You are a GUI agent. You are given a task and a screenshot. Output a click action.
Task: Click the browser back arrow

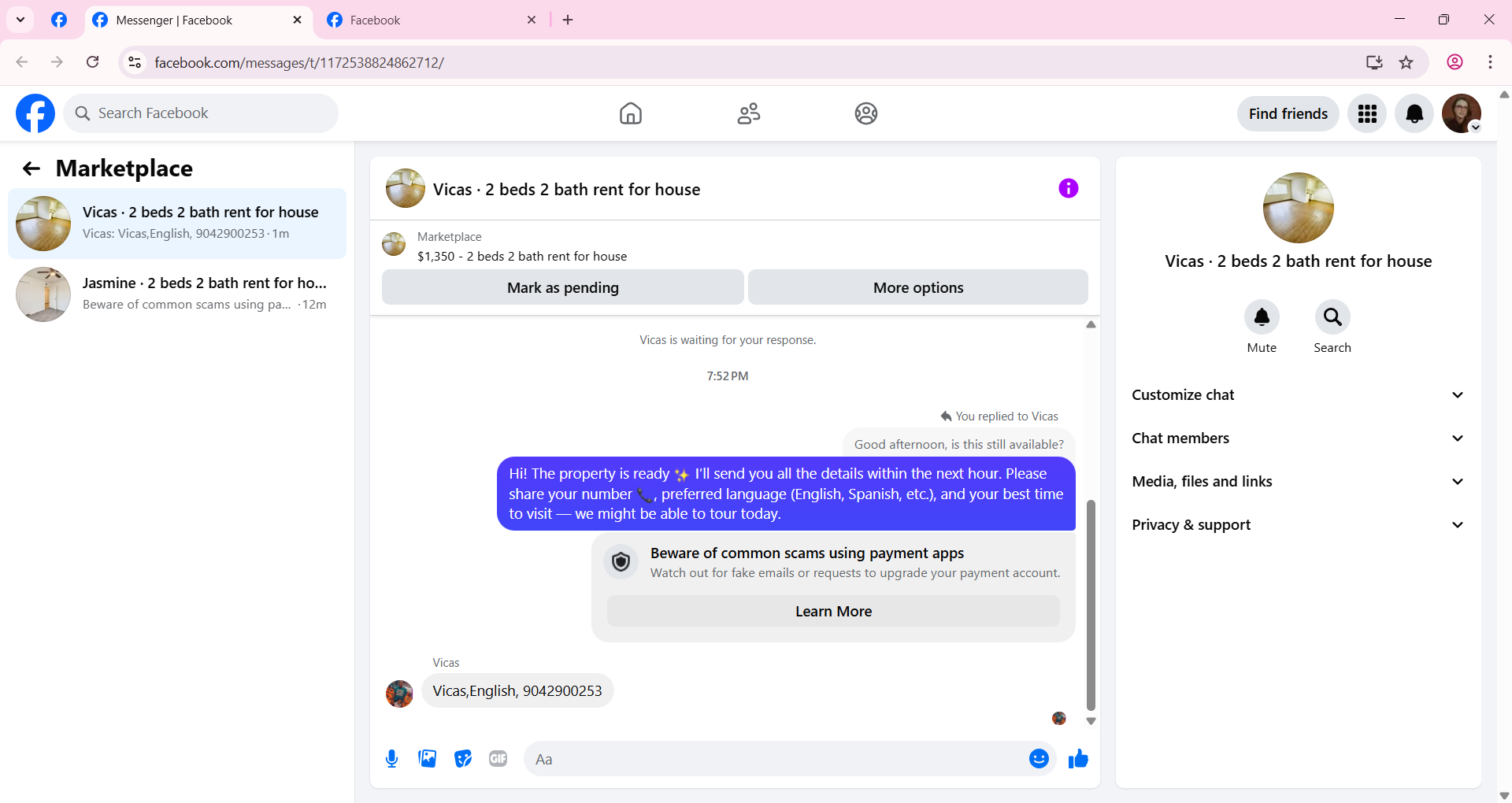(x=22, y=62)
